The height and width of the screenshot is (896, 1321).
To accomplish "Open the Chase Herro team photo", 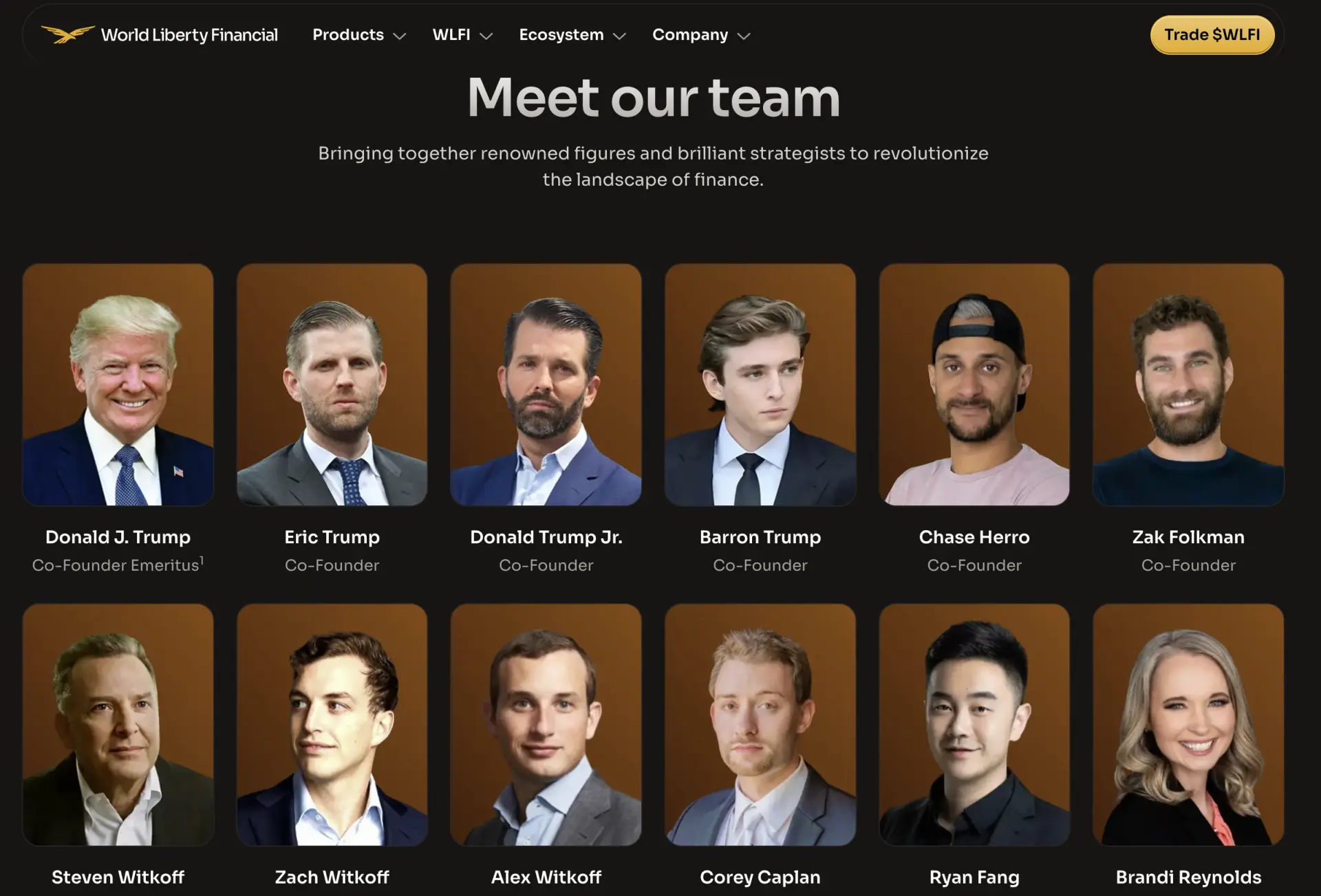I will pos(974,384).
